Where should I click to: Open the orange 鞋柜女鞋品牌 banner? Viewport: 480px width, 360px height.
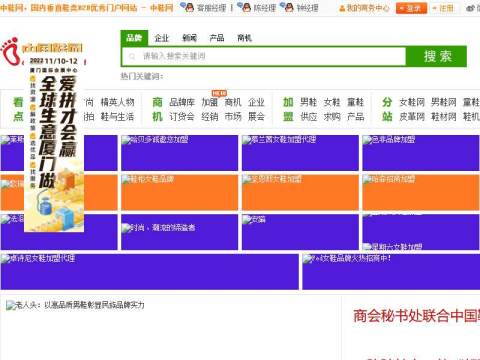tap(180, 193)
